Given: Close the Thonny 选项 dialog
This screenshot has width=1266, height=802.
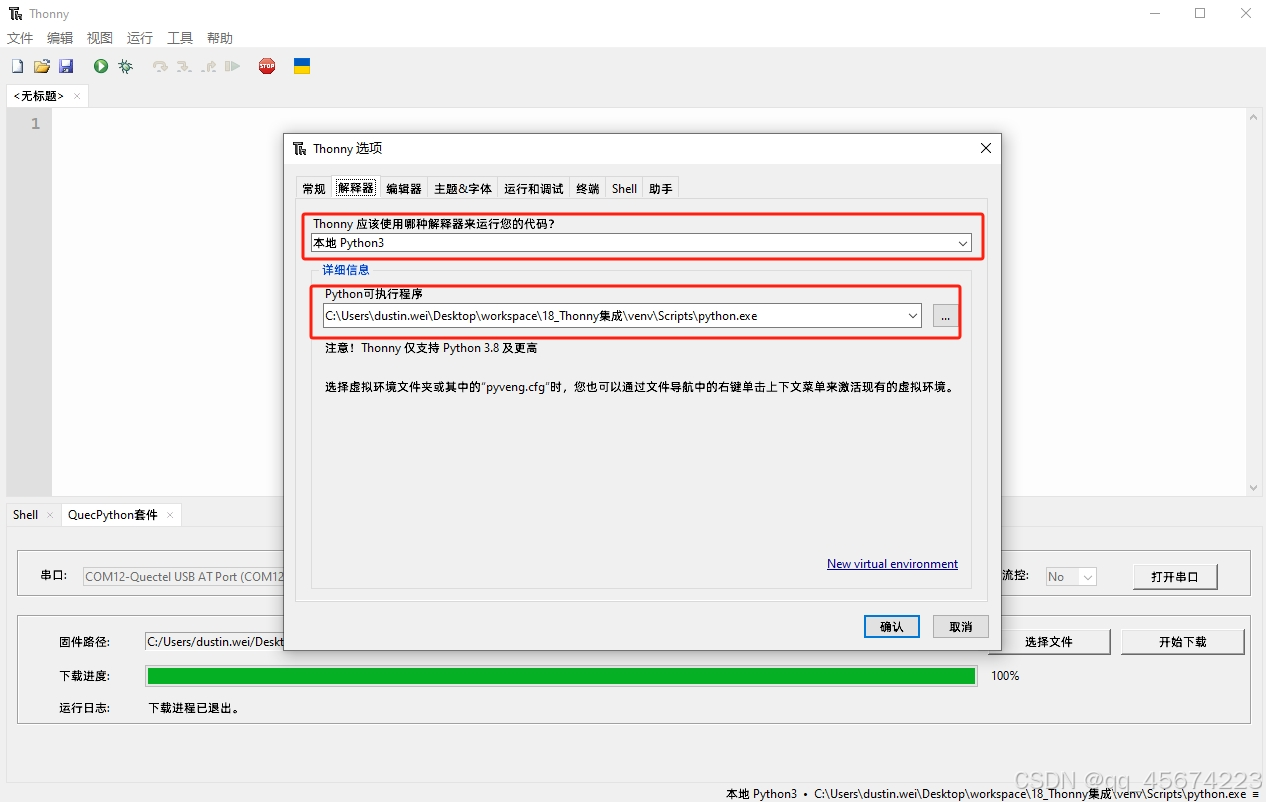Looking at the screenshot, I should pyautogui.click(x=985, y=148).
